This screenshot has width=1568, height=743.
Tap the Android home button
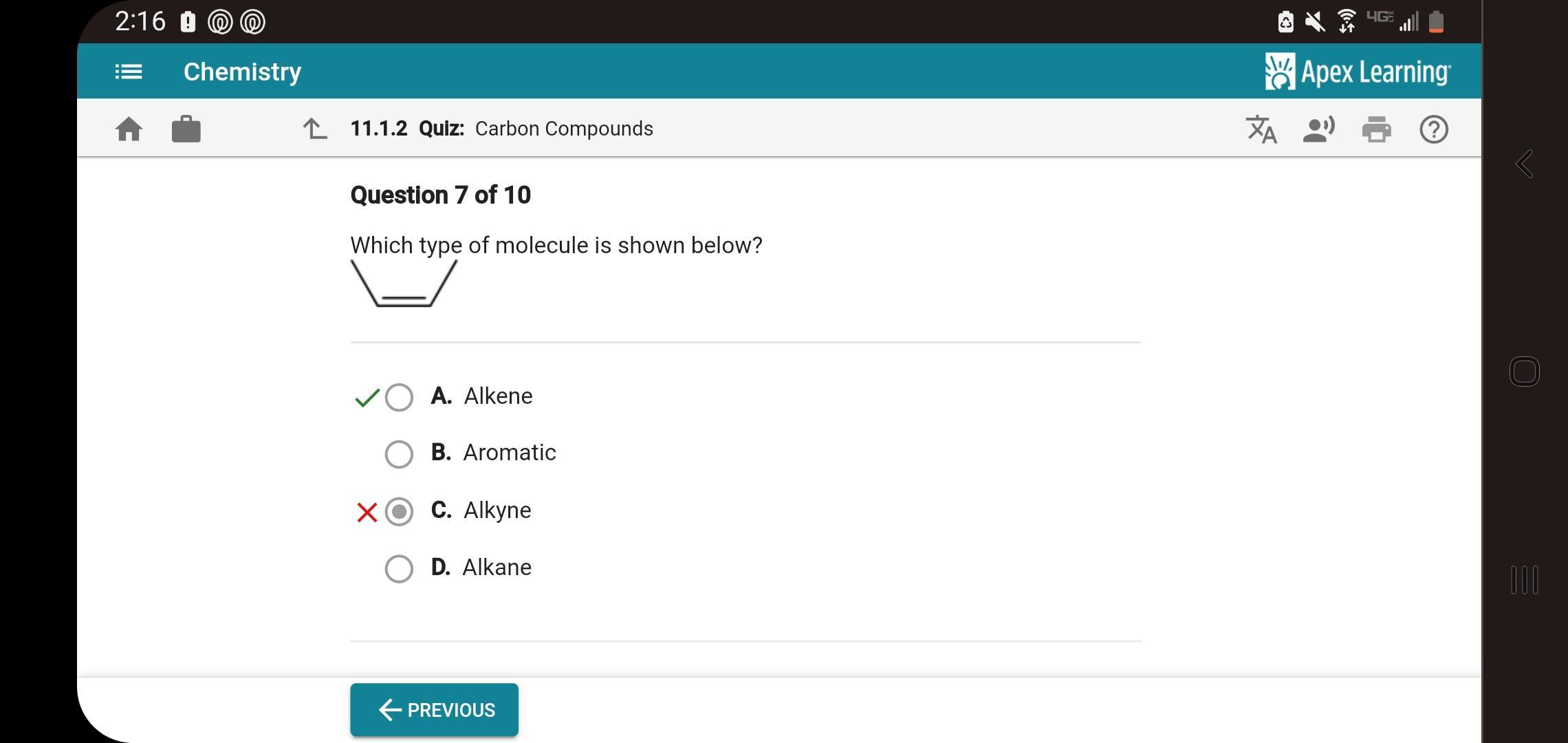[x=1524, y=371]
